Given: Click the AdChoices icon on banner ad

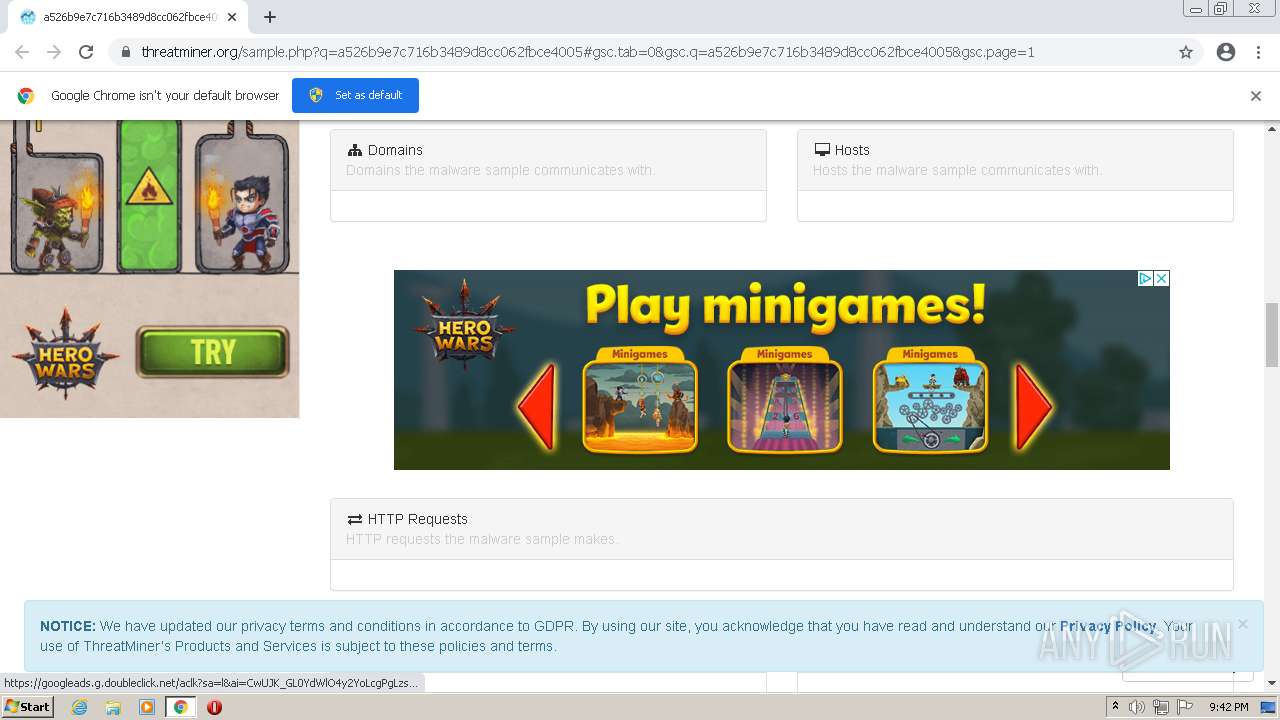Looking at the screenshot, I should tap(1146, 279).
